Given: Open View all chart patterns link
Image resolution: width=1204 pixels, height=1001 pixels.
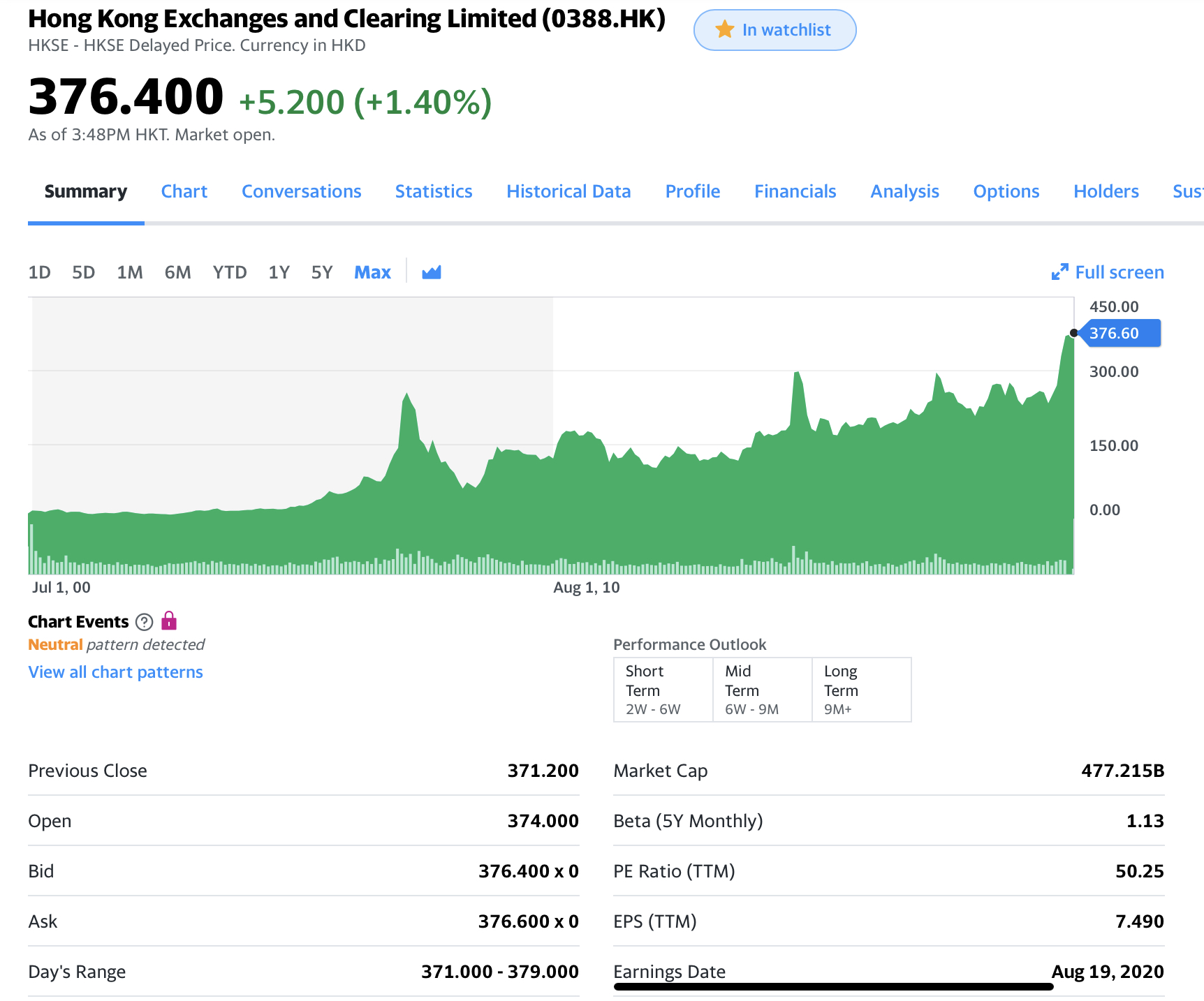Looking at the screenshot, I should 115,672.
